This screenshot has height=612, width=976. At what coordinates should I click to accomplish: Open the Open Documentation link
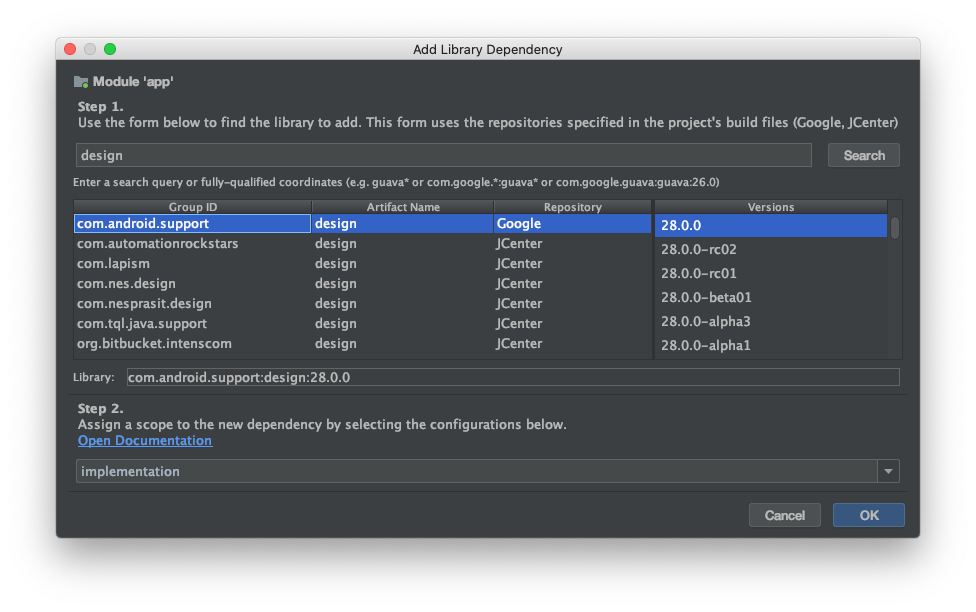144,440
